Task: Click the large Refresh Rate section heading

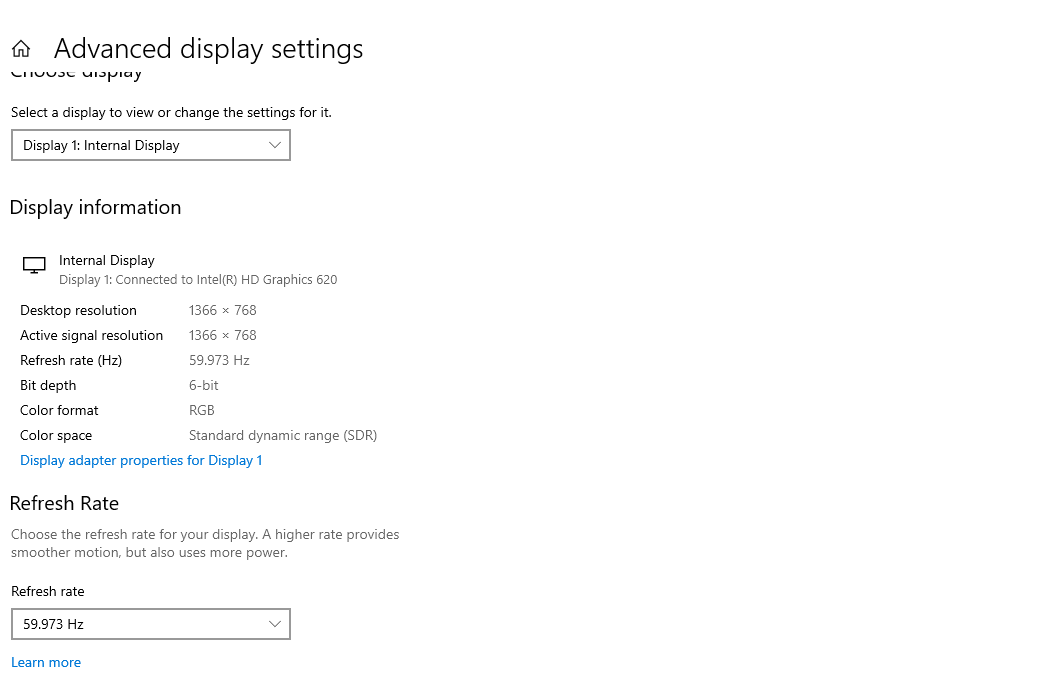Action: (64, 503)
